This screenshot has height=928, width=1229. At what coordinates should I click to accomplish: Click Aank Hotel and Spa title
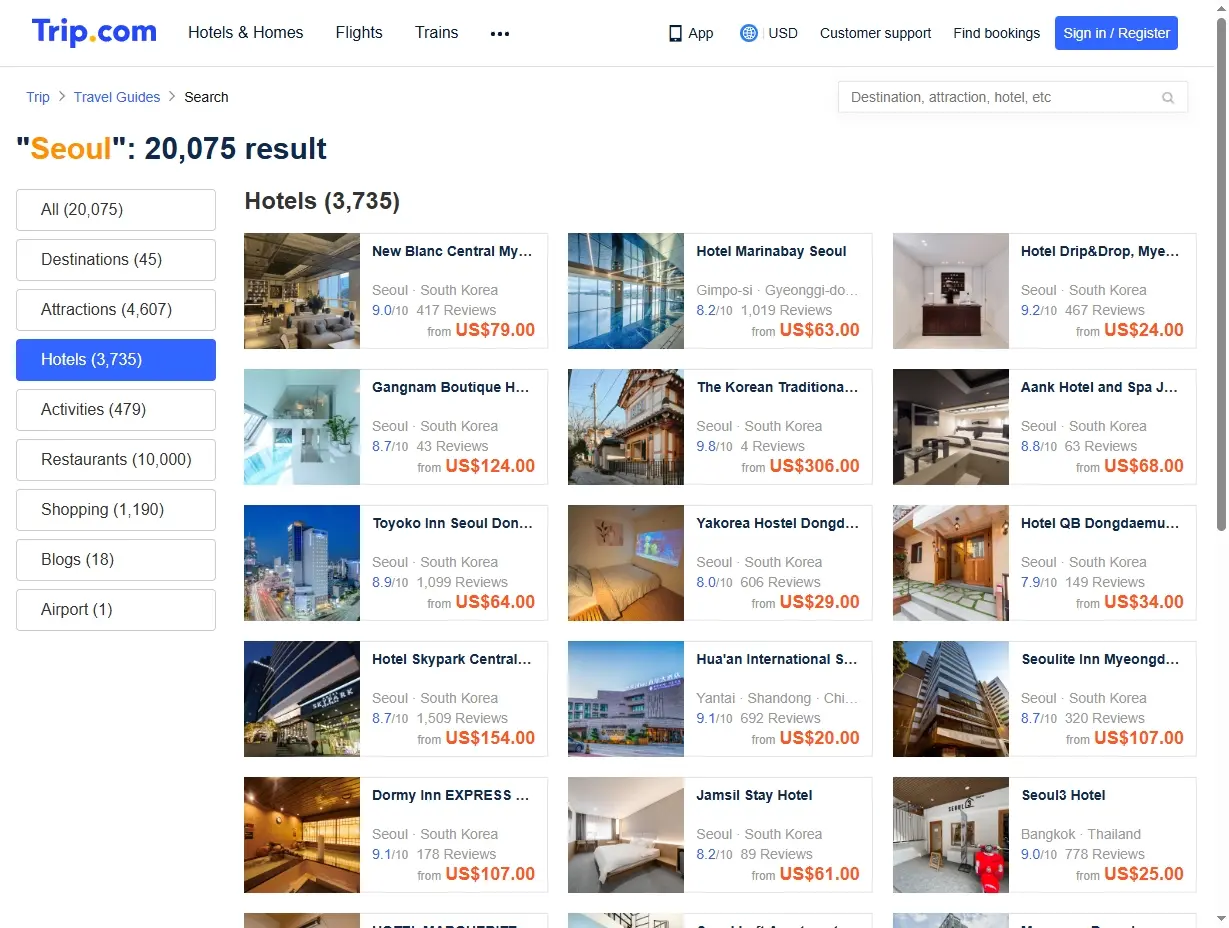click(1099, 388)
